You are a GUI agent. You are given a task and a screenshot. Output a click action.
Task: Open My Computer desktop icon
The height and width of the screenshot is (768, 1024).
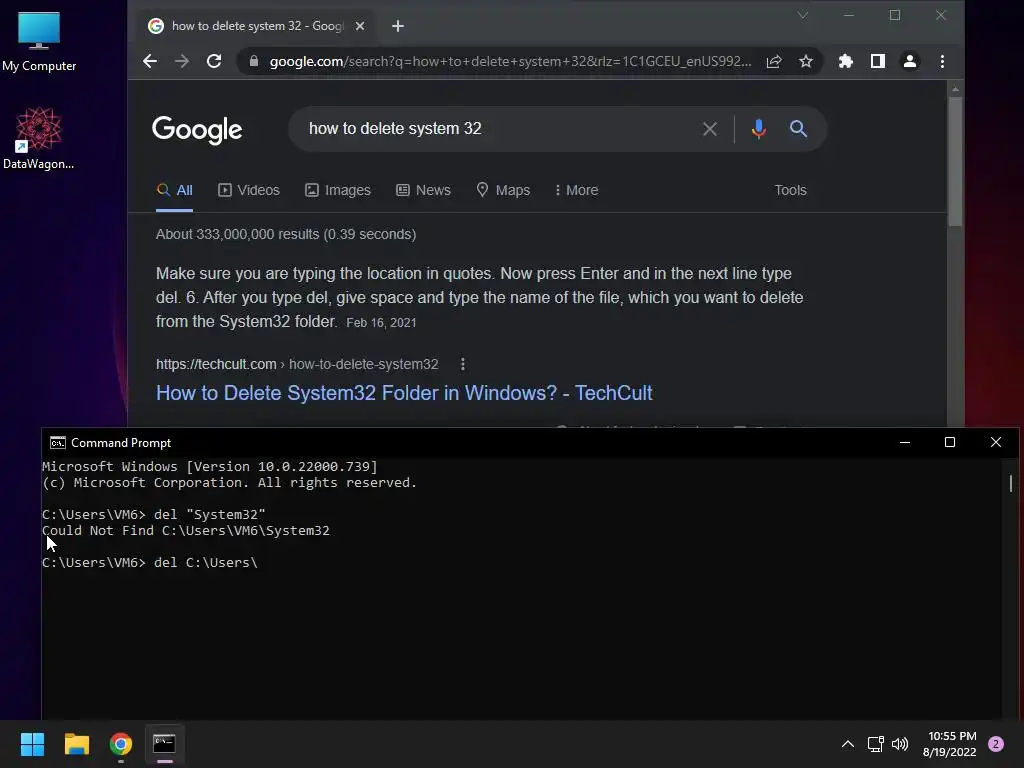39,41
